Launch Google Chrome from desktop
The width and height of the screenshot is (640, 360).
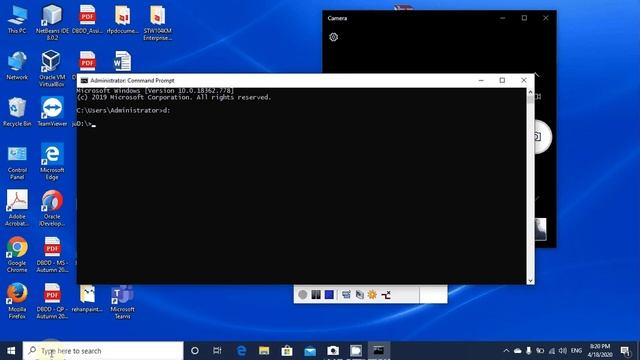pos(17,255)
